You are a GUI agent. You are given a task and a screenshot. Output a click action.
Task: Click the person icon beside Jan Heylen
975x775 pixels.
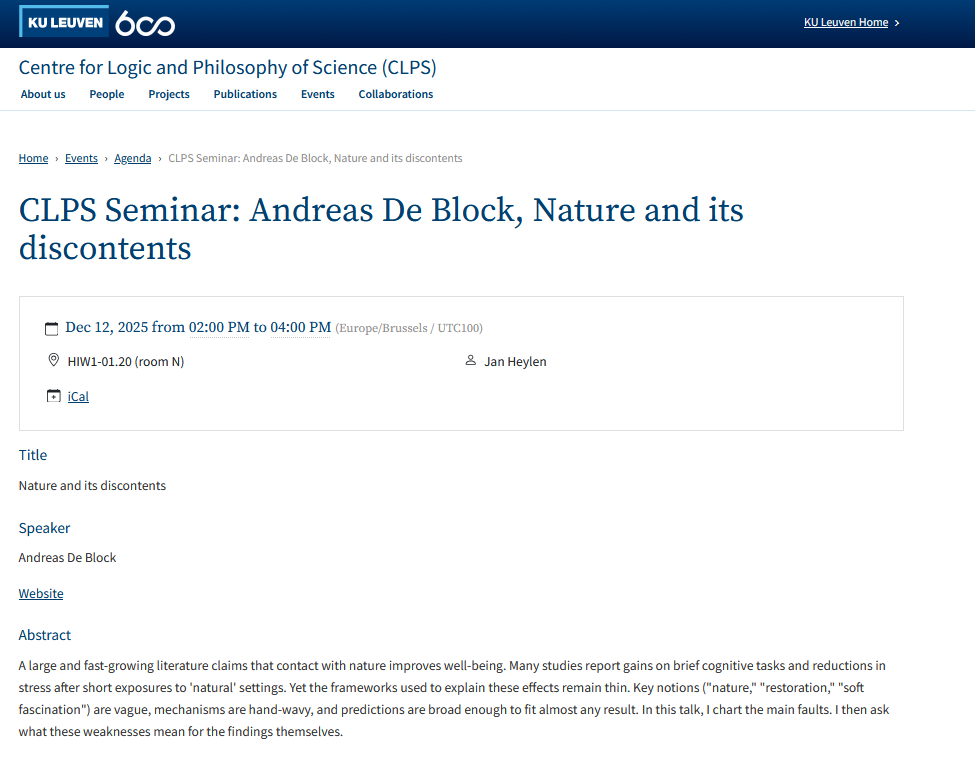[x=471, y=361]
